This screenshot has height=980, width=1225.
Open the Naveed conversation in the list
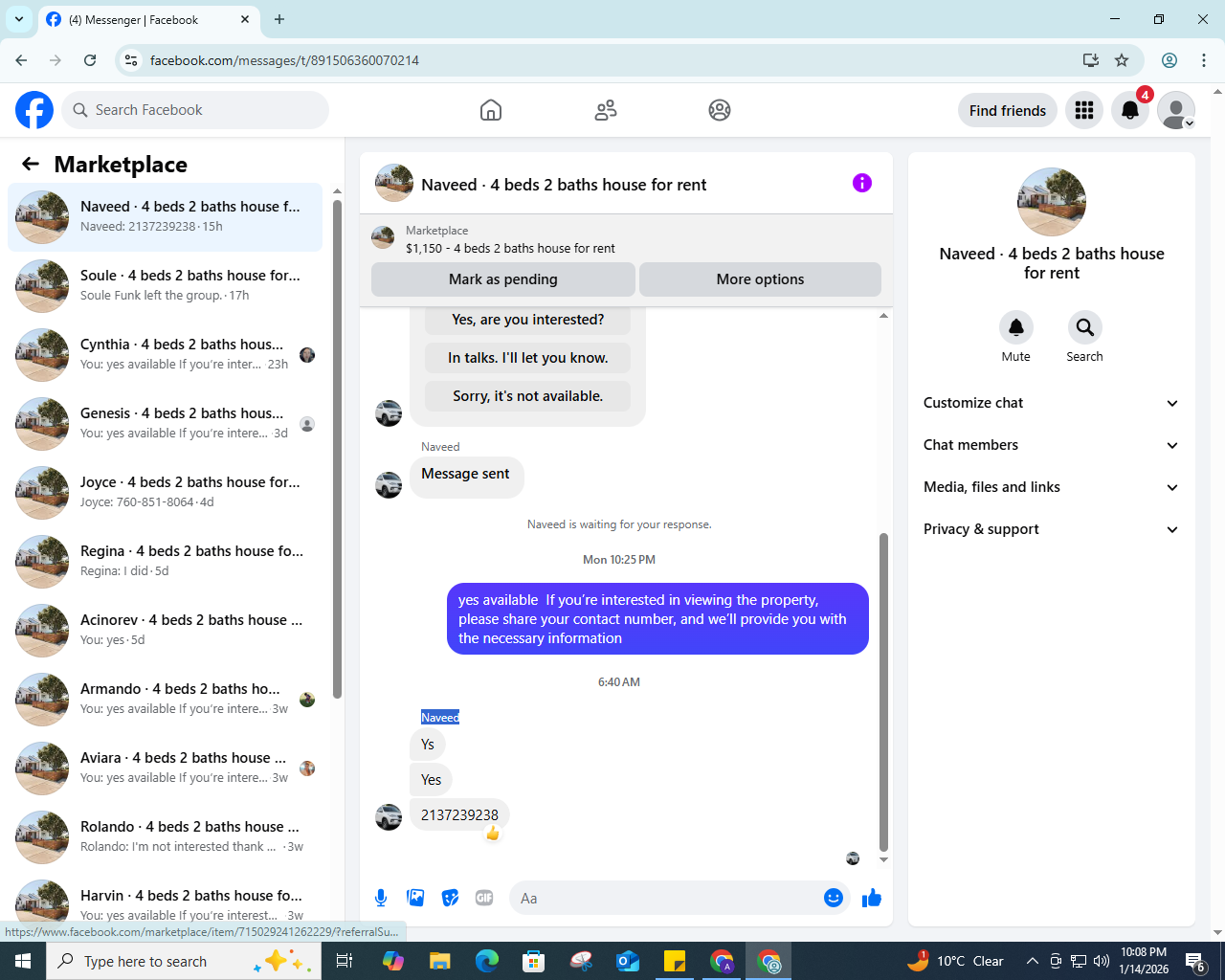(166, 217)
